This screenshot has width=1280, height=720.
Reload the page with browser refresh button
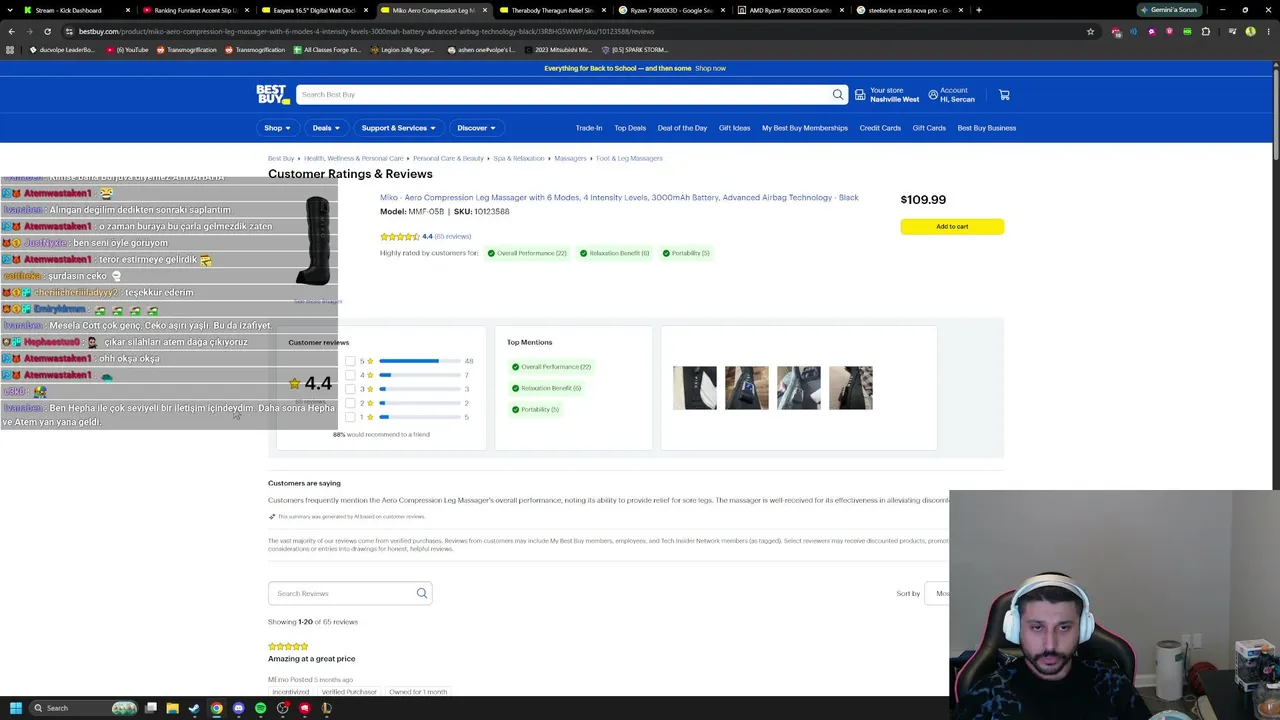tap(47, 31)
